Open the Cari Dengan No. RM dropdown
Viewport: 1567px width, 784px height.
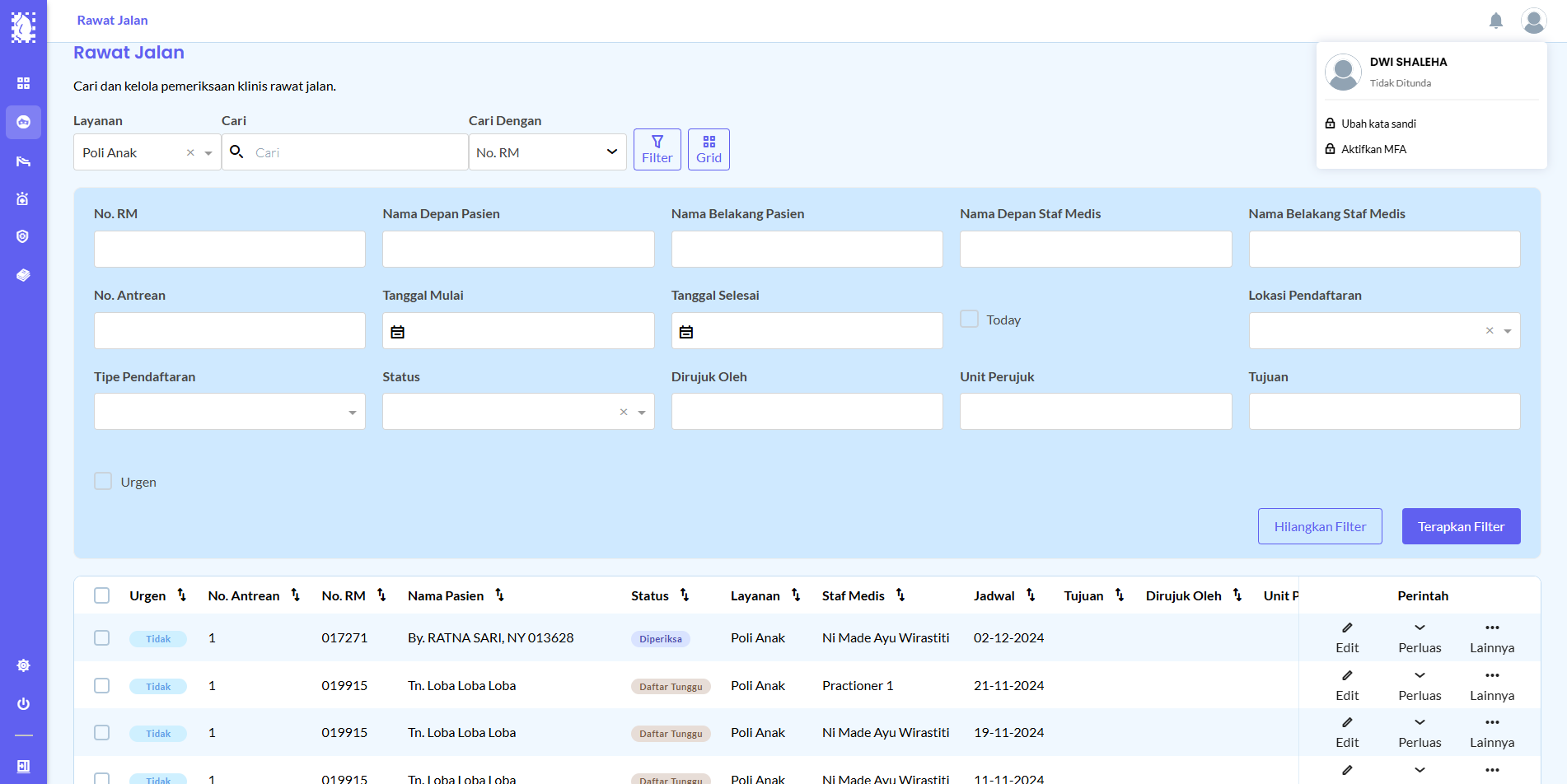(x=548, y=152)
